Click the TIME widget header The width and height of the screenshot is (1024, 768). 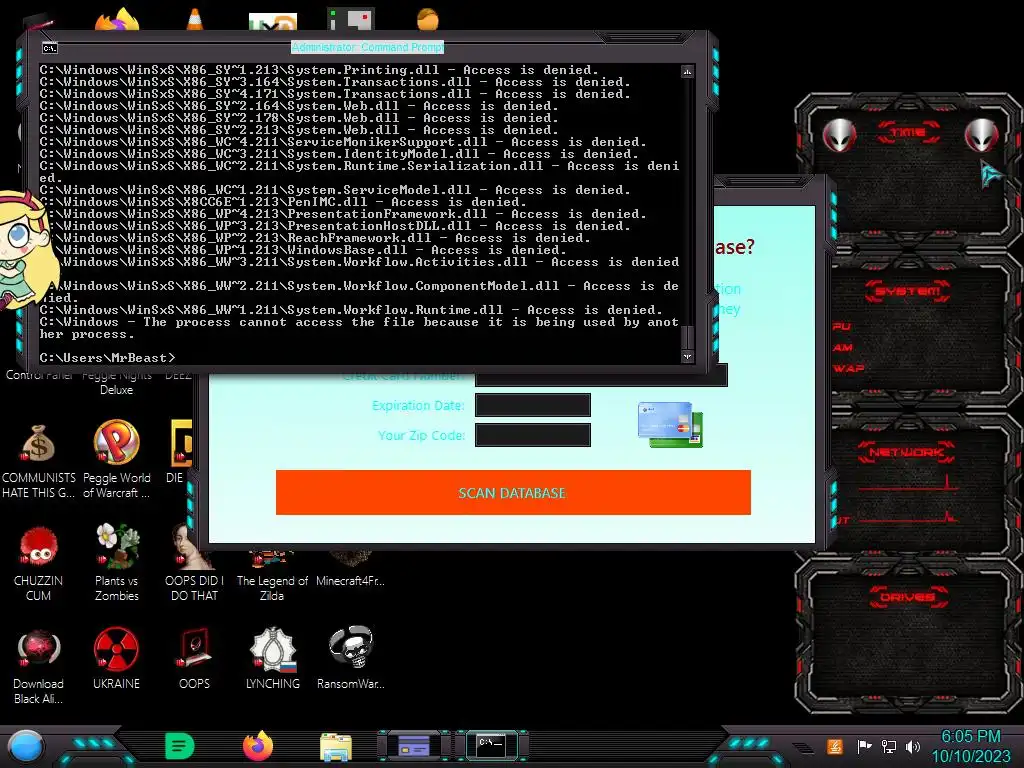click(x=909, y=133)
